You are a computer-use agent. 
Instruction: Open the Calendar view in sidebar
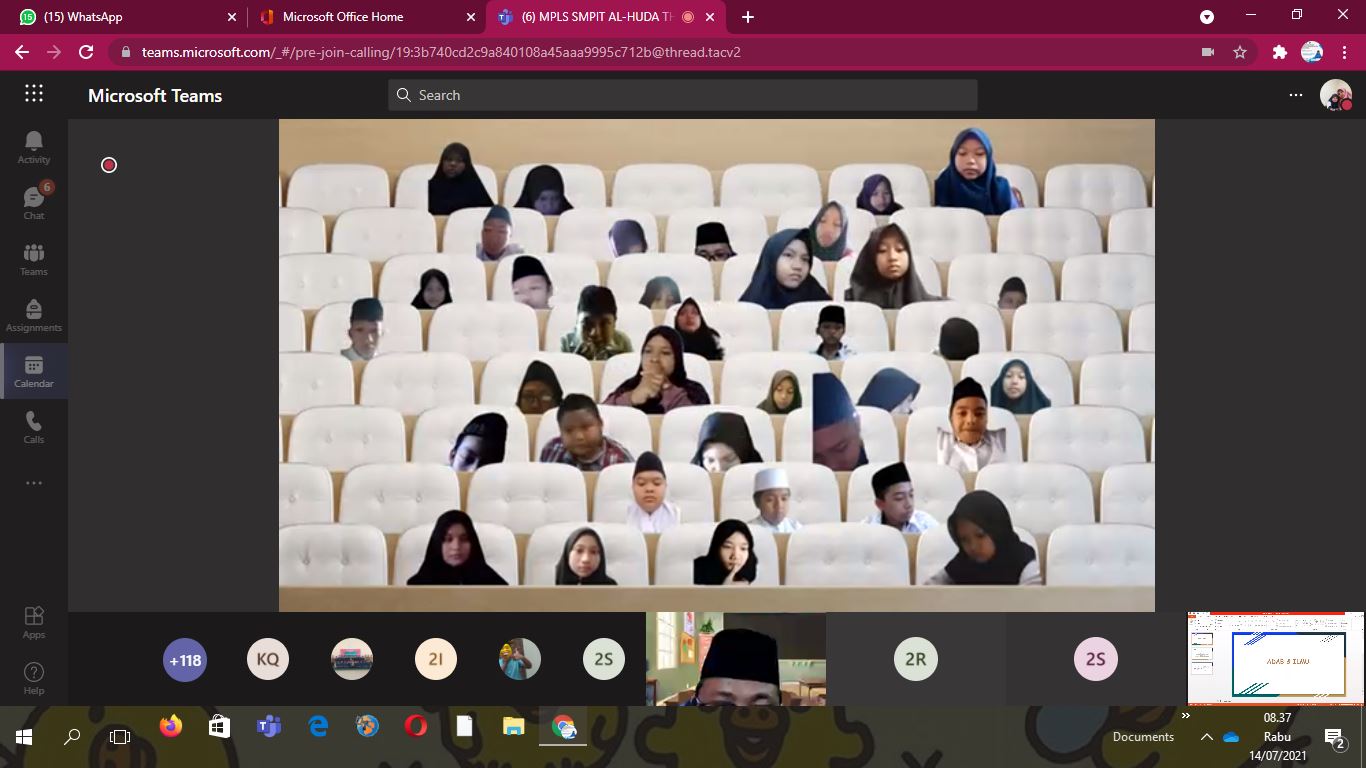click(34, 371)
